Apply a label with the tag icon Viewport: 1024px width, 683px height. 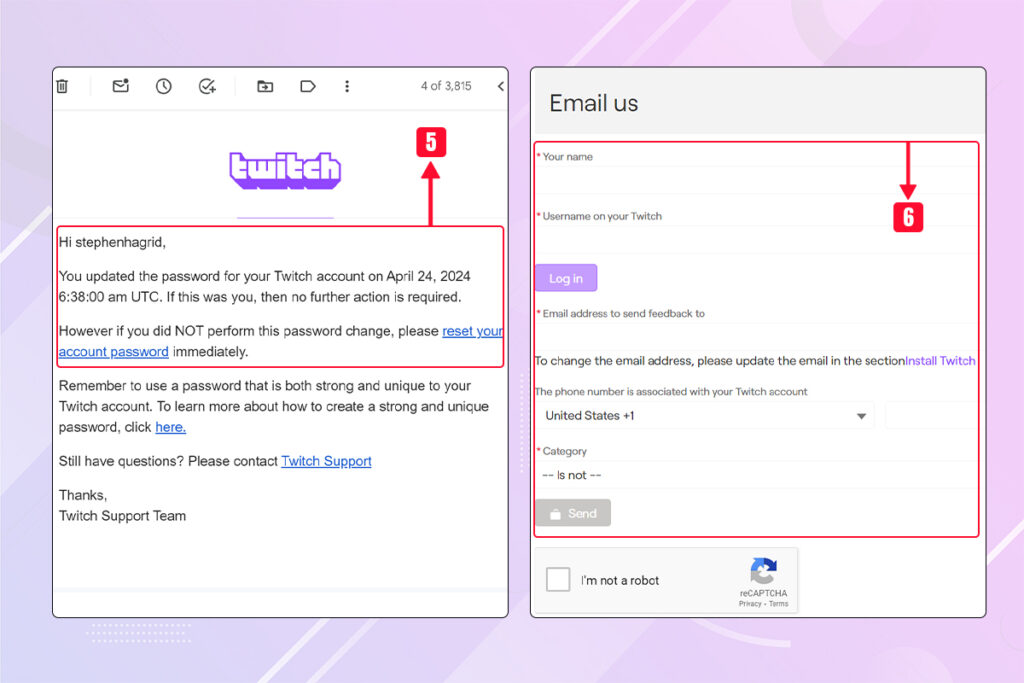tap(307, 86)
